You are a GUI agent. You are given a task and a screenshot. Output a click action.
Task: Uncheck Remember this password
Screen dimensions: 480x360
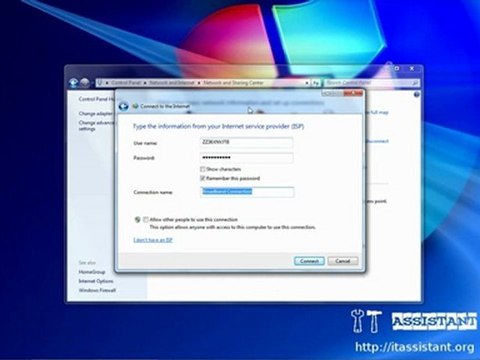[202, 178]
